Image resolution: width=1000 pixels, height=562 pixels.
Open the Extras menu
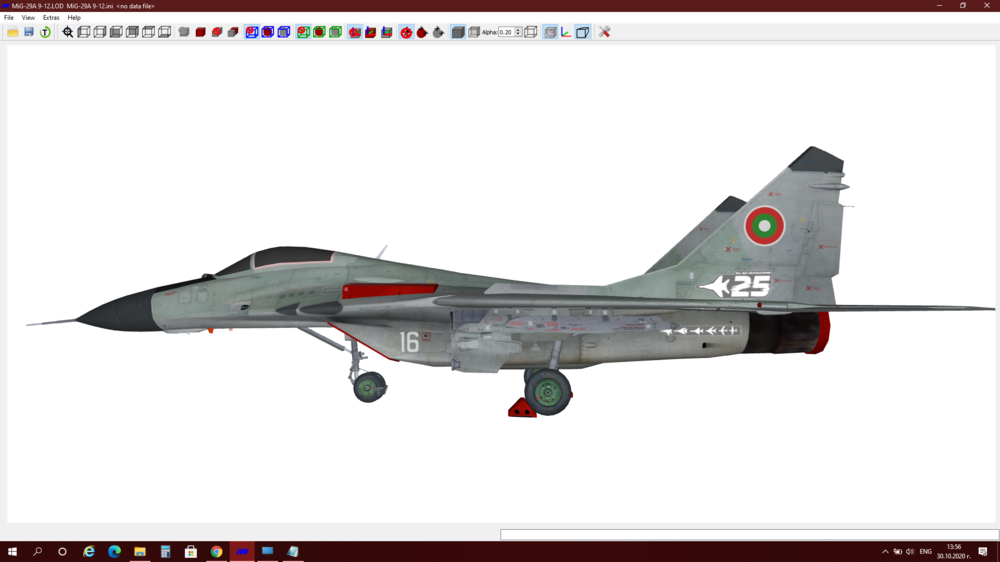coord(51,18)
